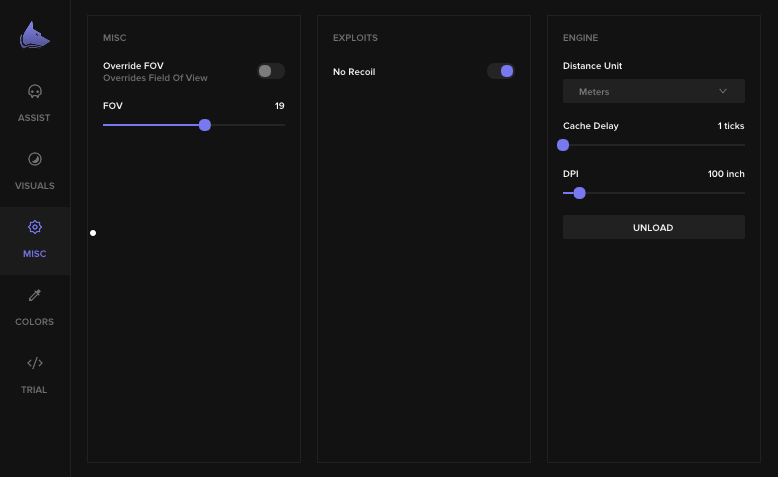
Task: Select the Misc gear icon
Action: point(35,227)
